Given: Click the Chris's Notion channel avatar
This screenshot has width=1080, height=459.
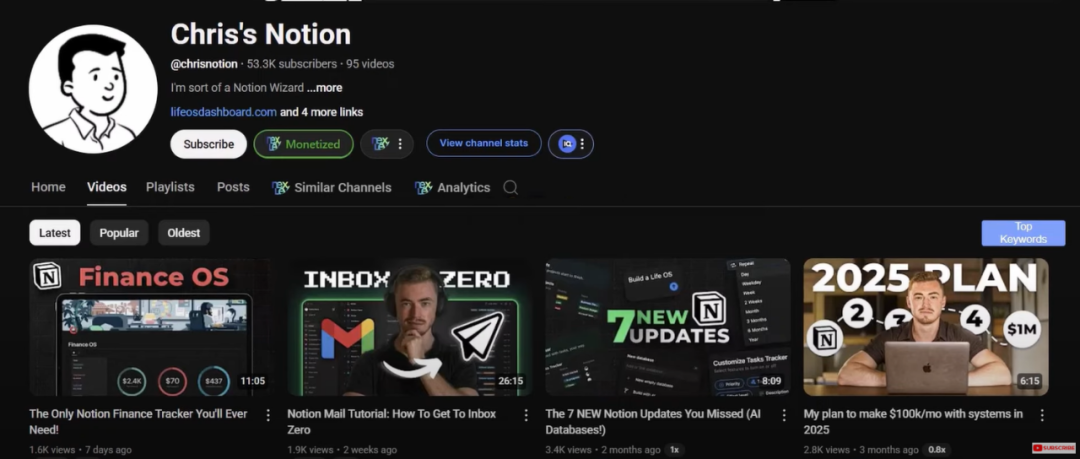Looking at the screenshot, I should coord(93,90).
